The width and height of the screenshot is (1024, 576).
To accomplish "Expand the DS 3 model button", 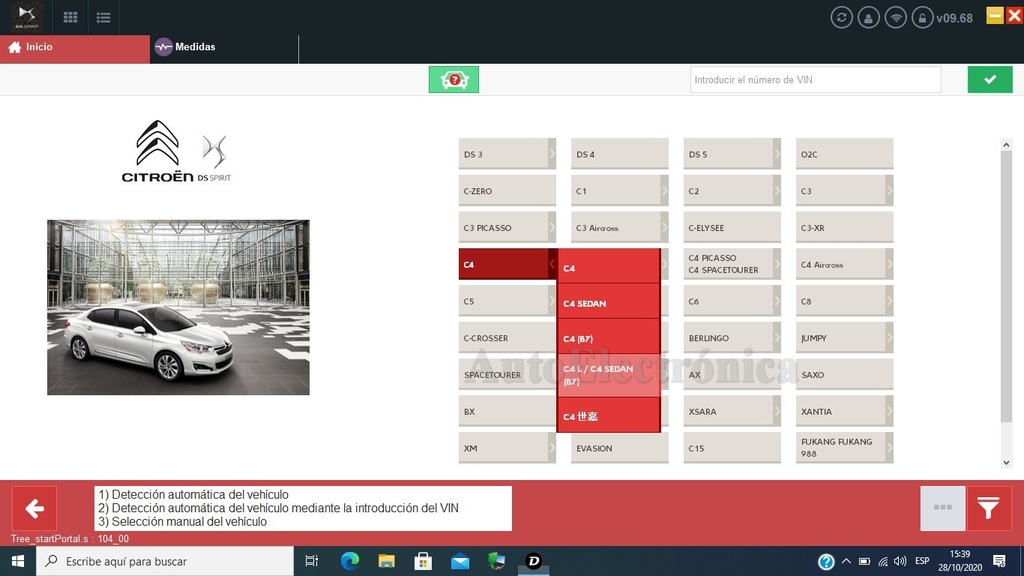I will pyautogui.click(x=507, y=154).
